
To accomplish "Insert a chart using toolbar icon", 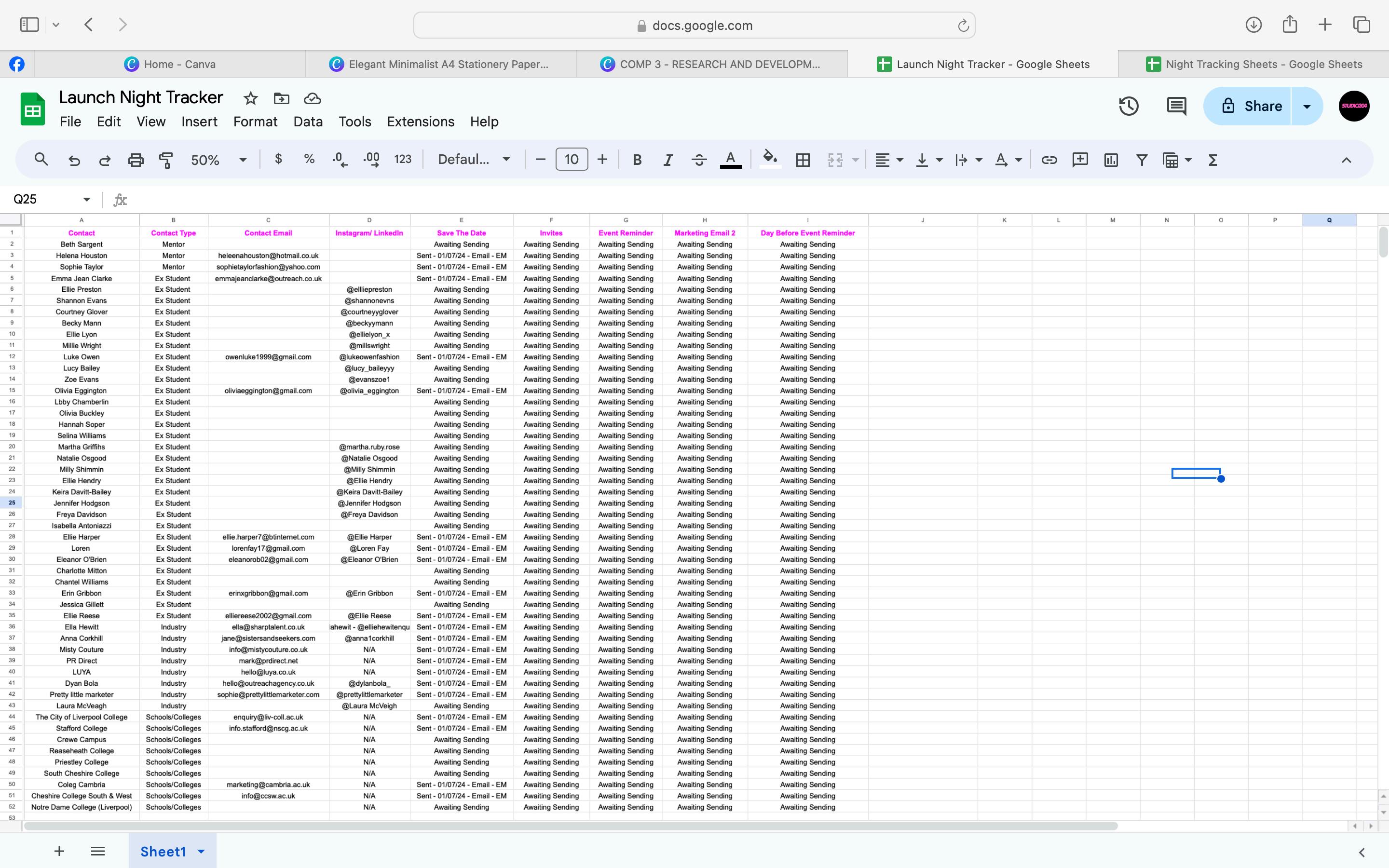I will pos(1111,160).
